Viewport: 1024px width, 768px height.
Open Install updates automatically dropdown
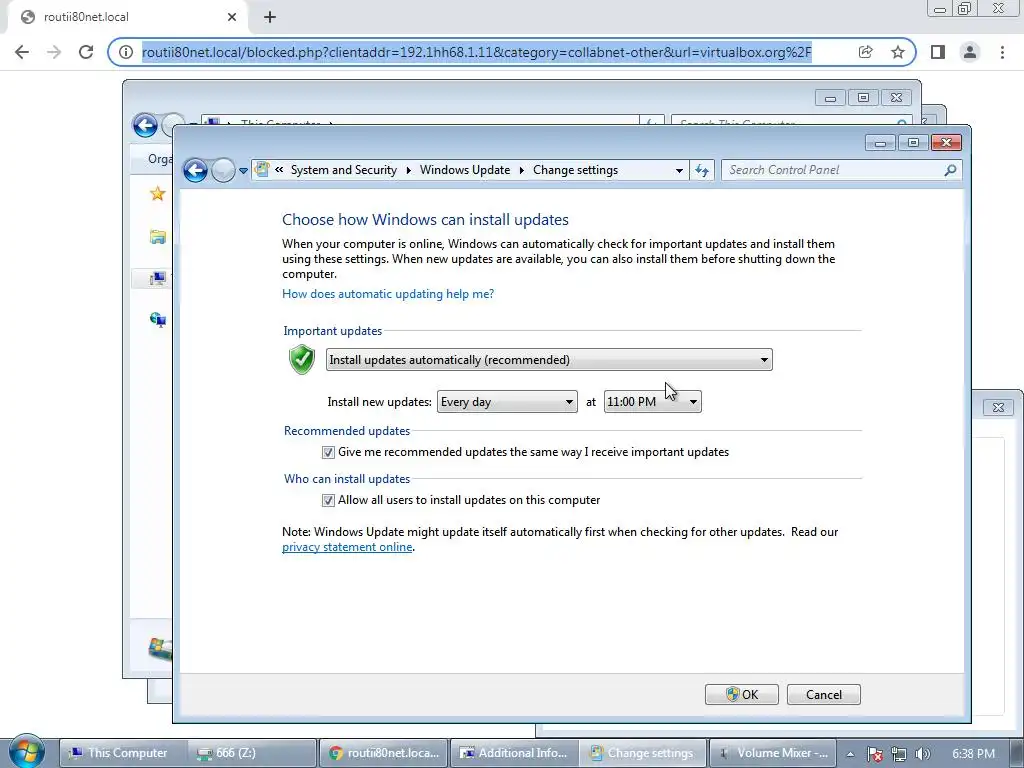coord(549,360)
